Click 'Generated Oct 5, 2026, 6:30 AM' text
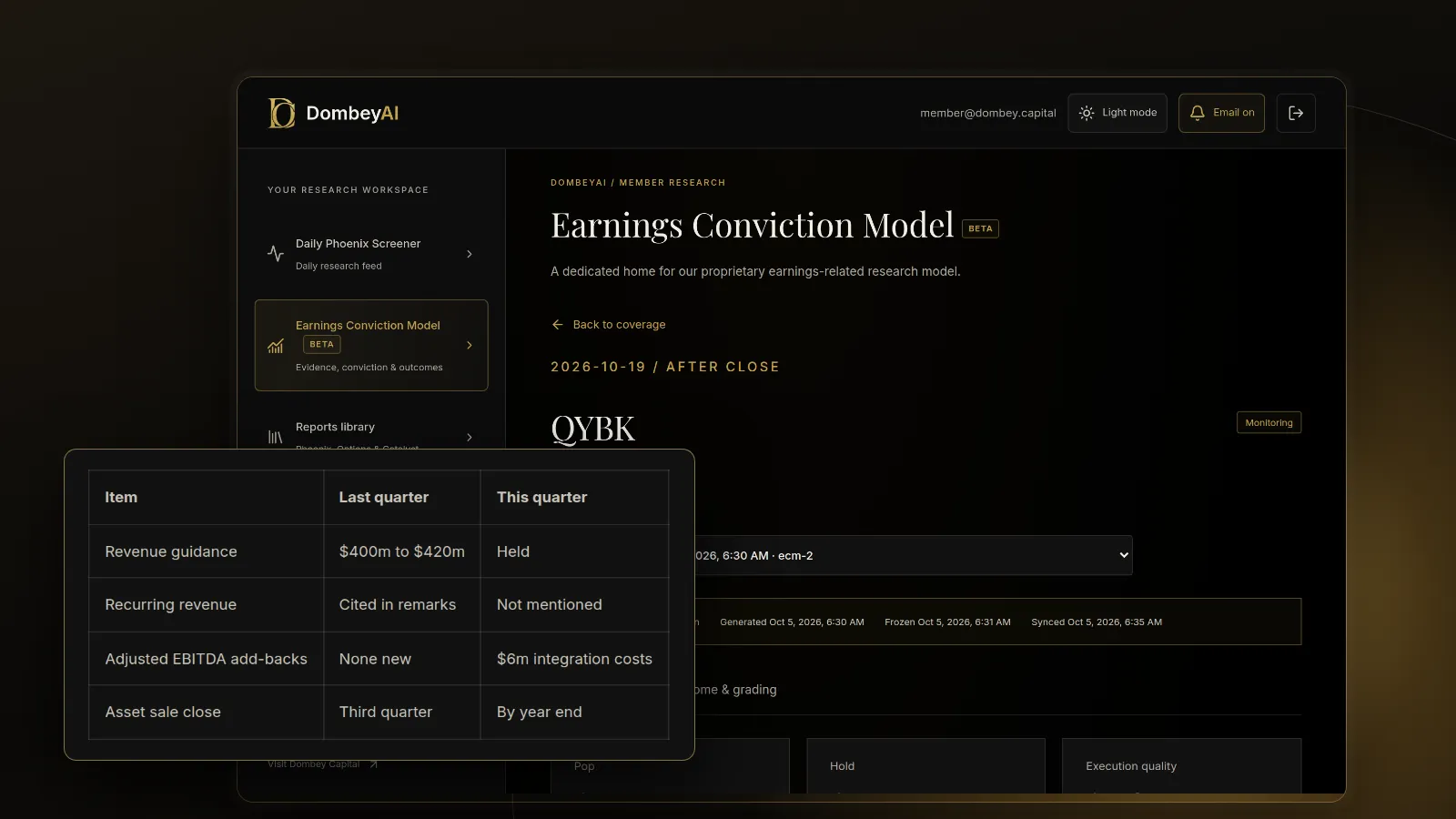1456x819 pixels. point(792,622)
